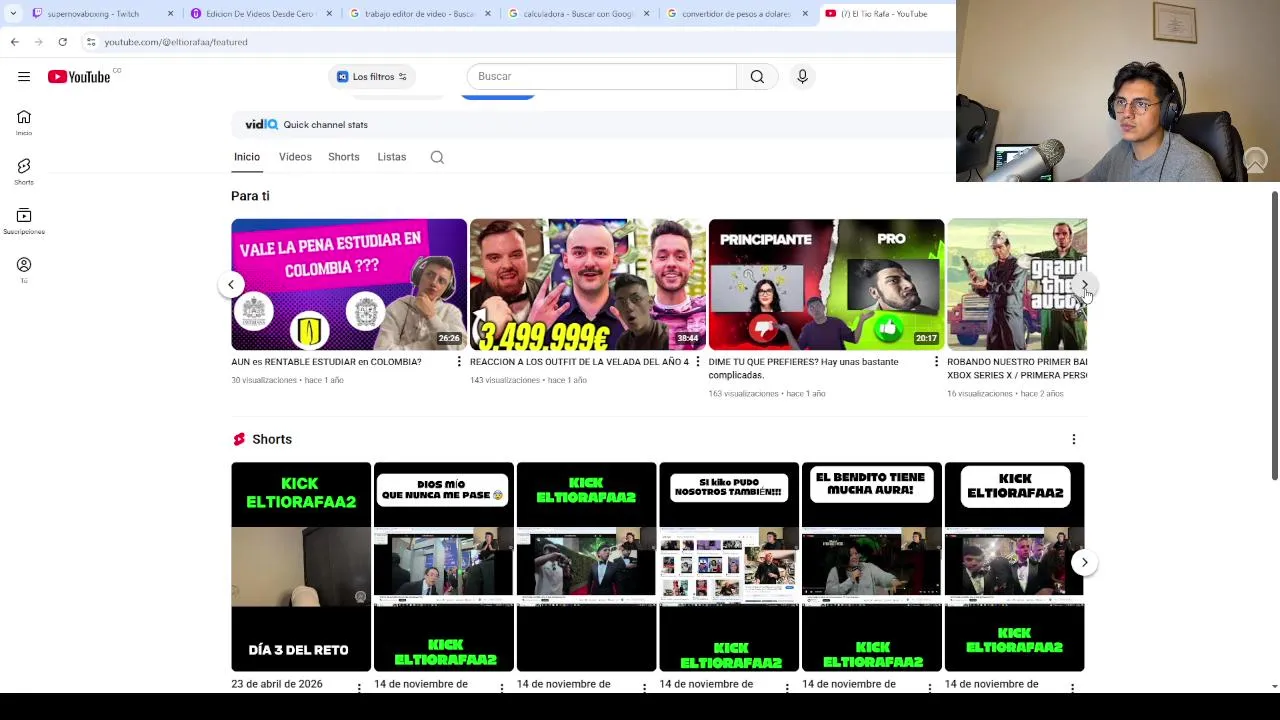Close the supernovaboxing Twitch tab
This screenshot has height=720, width=1280.
click(x=170, y=14)
